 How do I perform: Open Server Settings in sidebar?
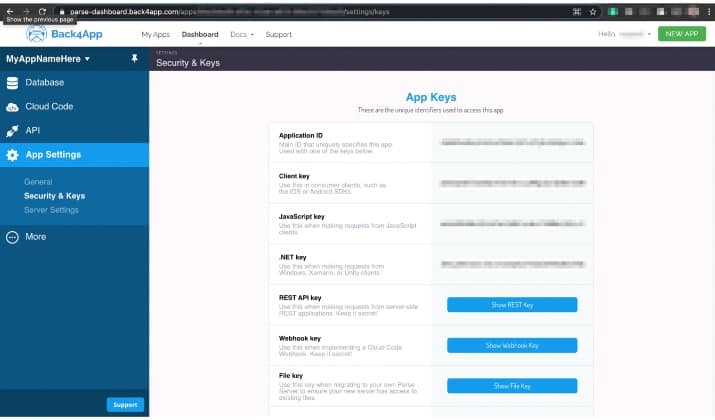tap(51, 210)
